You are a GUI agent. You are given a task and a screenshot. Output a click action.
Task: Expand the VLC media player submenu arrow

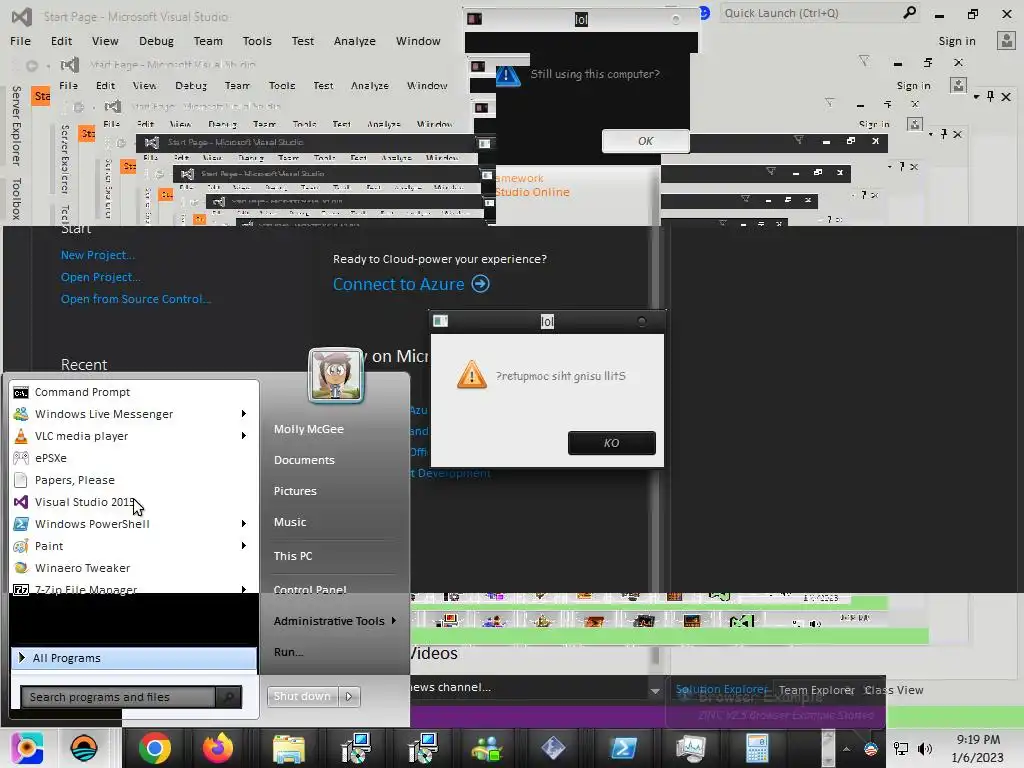click(x=244, y=436)
